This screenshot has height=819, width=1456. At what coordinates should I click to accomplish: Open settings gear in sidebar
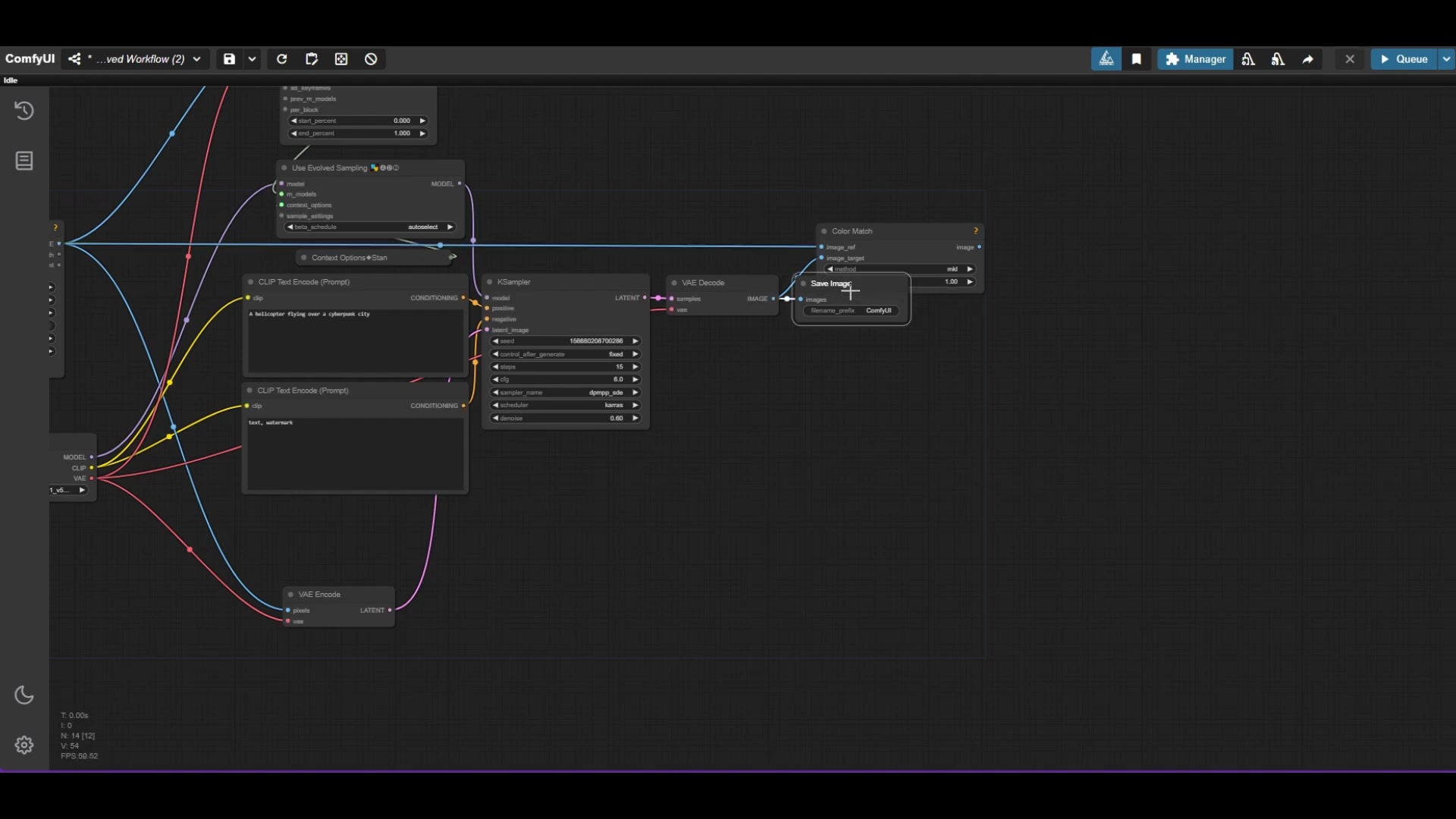pos(24,745)
